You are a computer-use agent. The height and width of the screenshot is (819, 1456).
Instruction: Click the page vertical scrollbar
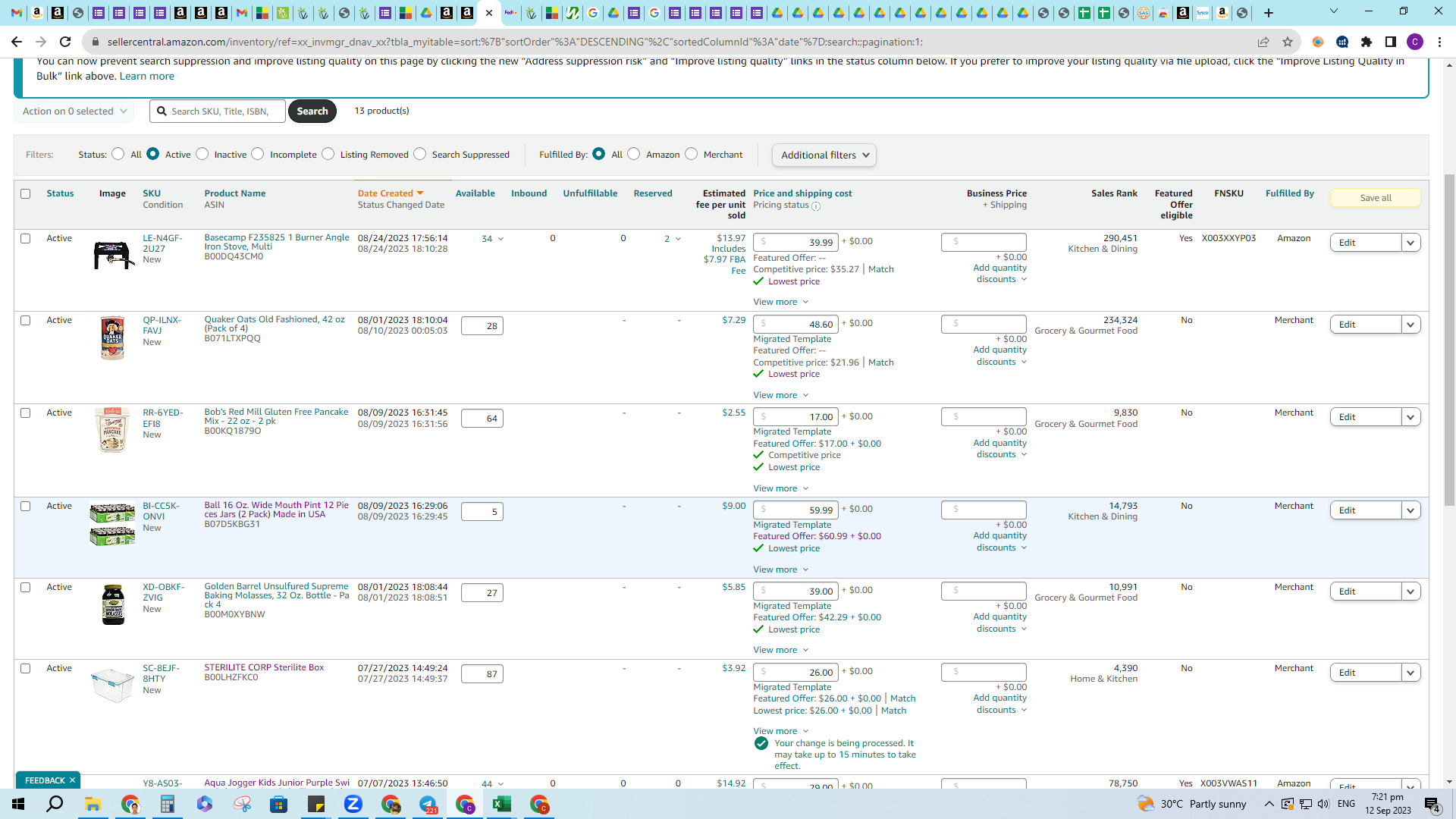click(1449, 340)
